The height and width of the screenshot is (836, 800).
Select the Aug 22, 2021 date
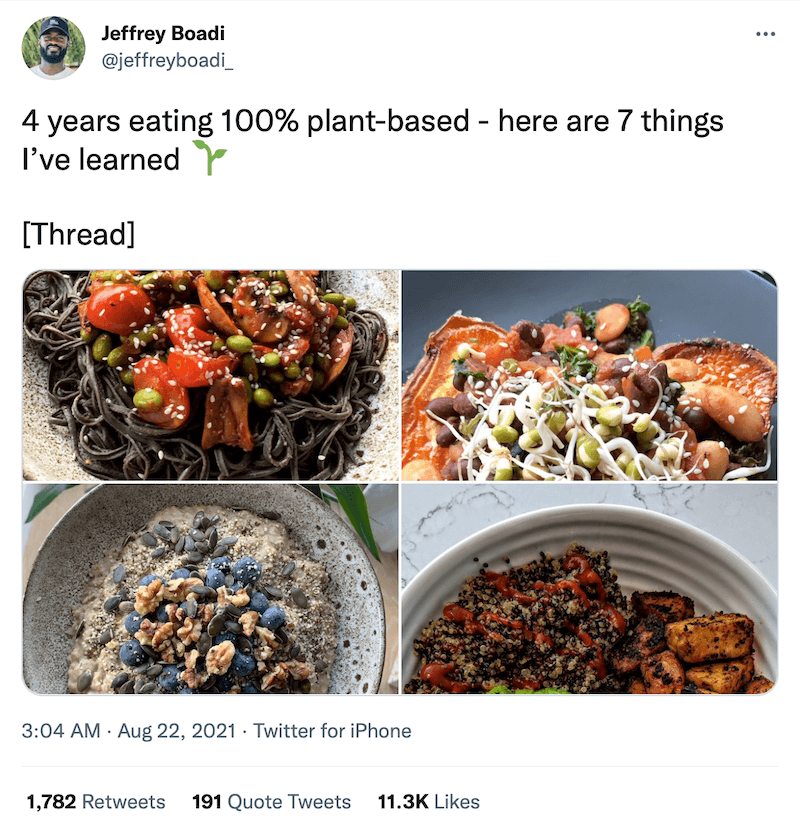176,731
